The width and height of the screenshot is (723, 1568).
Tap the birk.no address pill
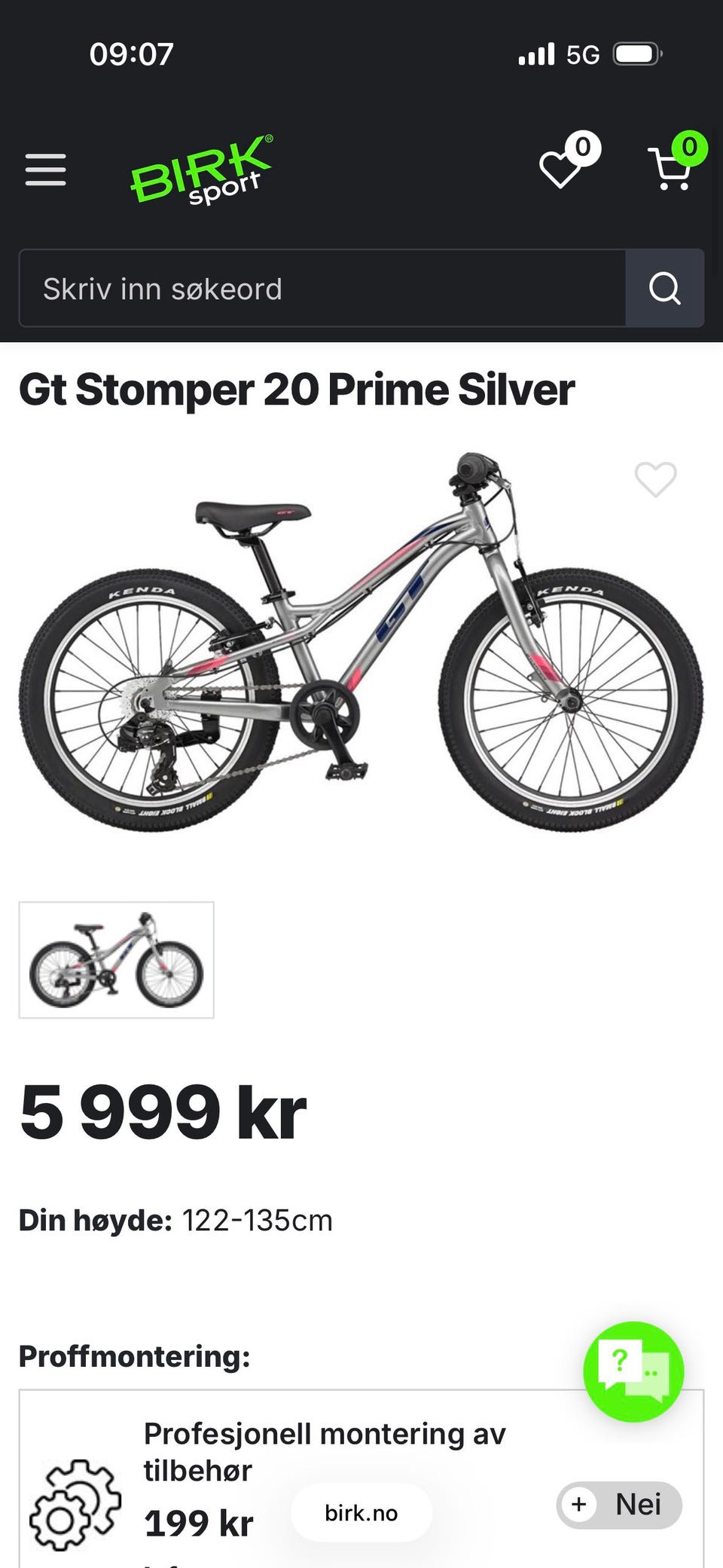click(361, 1513)
